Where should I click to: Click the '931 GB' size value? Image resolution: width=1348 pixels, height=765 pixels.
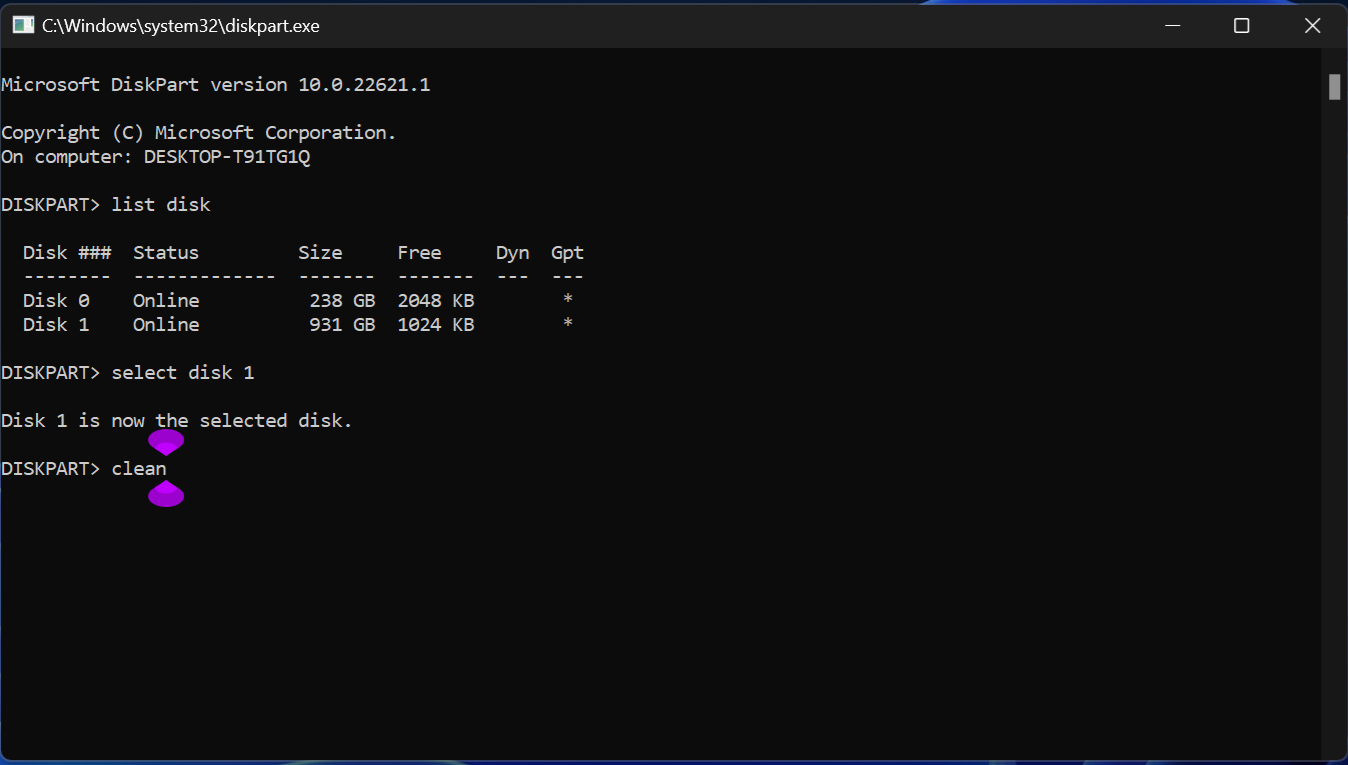[x=342, y=325]
